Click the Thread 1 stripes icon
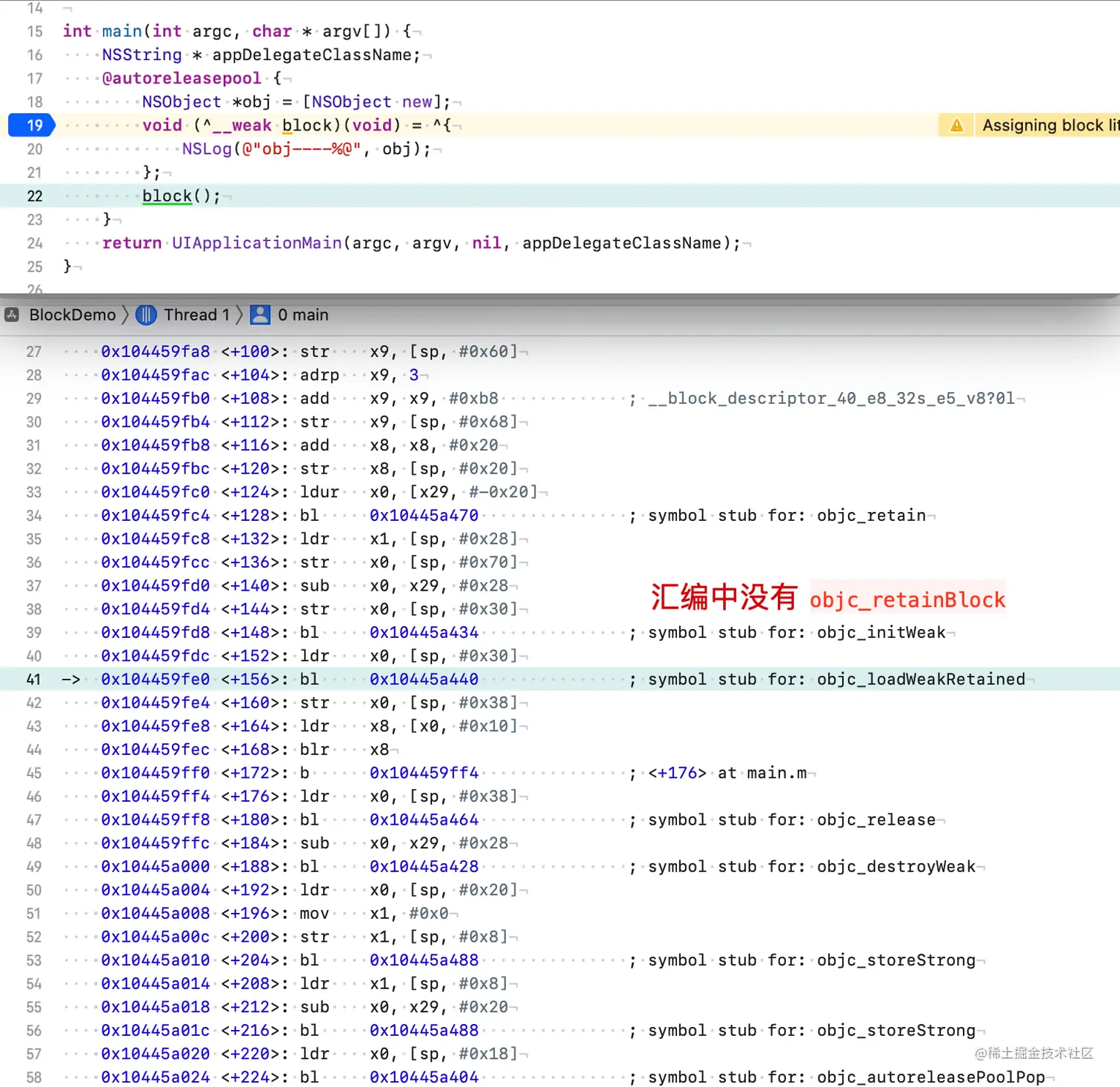Image resolution: width=1120 pixels, height=1087 pixels. click(146, 315)
